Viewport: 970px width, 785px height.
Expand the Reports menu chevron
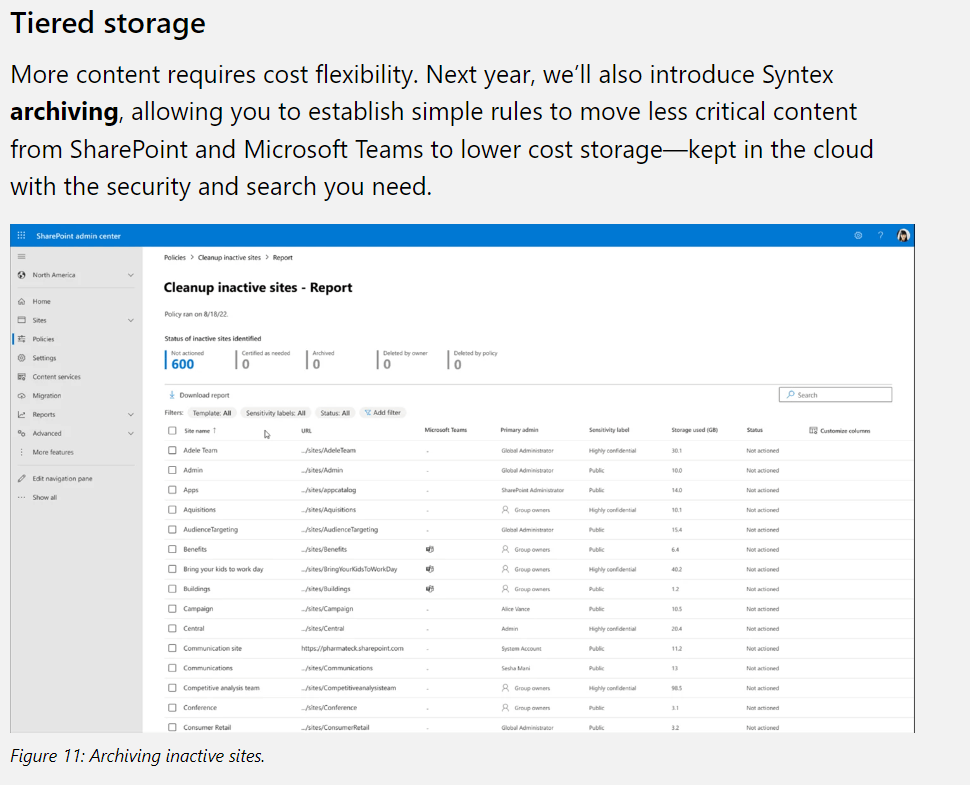131,414
